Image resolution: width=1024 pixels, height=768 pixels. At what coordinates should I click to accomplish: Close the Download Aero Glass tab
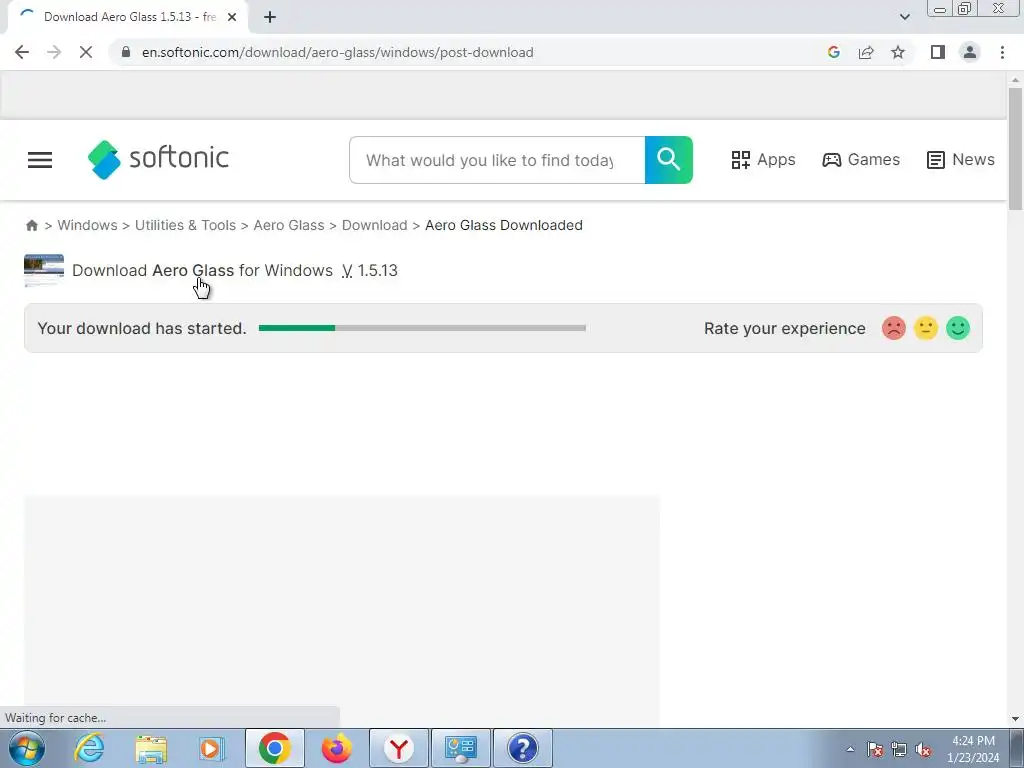[x=232, y=17]
